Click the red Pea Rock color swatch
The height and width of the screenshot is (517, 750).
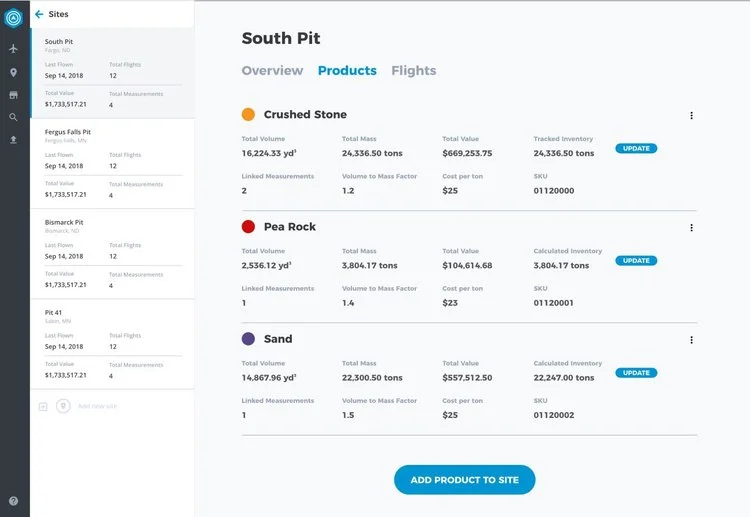point(248,227)
